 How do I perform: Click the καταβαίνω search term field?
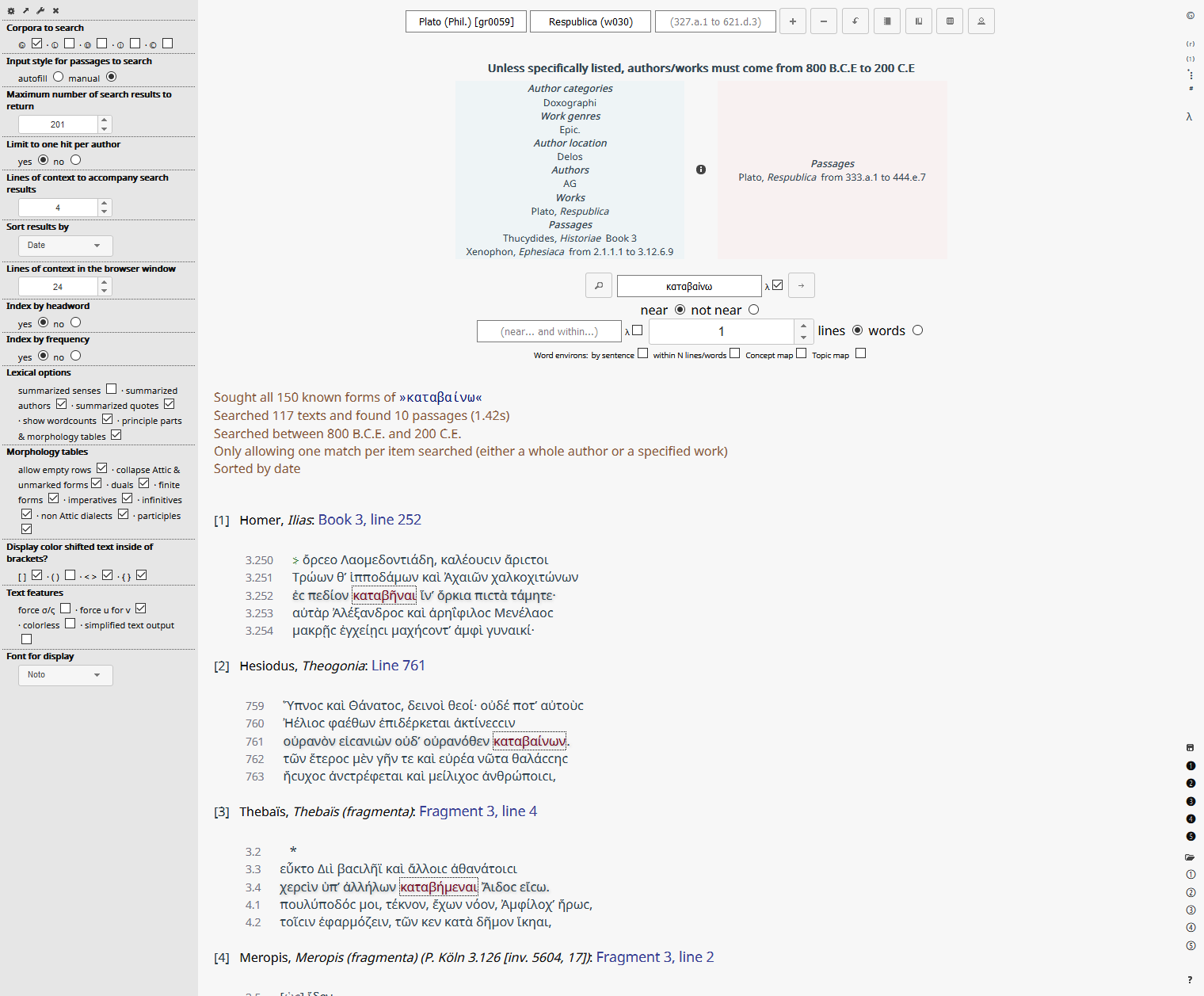pyautogui.click(x=688, y=286)
